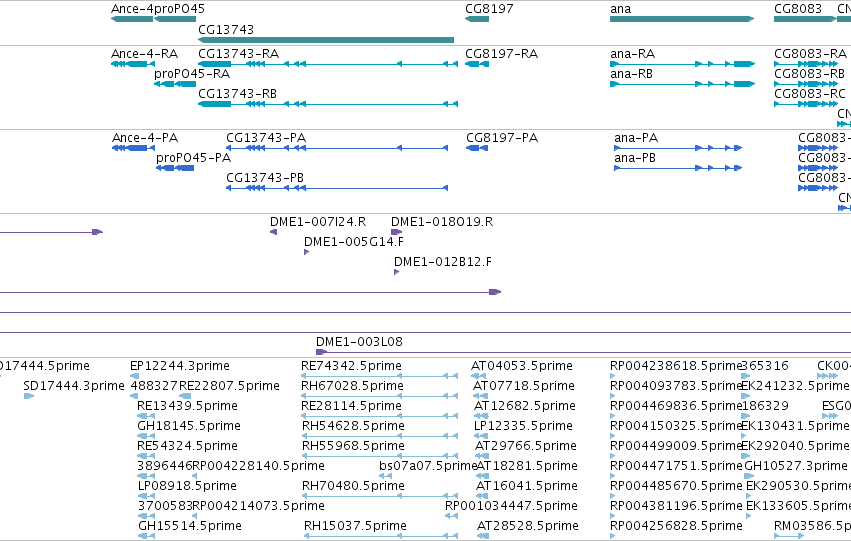This screenshot has width=851, height=541.
Task: Select the CG8197-RA transcript label
Action: tap(501, 54)
